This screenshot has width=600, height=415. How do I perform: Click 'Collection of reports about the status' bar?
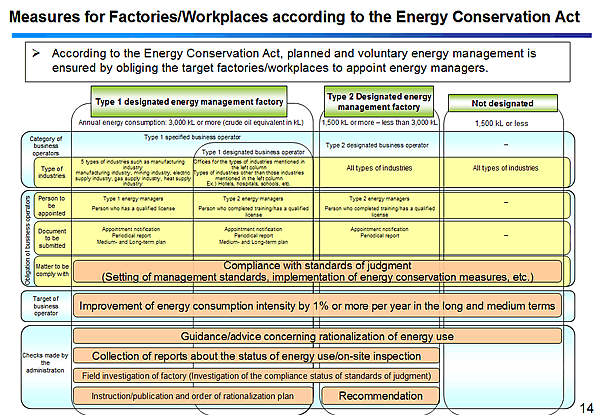click(256, 356)
